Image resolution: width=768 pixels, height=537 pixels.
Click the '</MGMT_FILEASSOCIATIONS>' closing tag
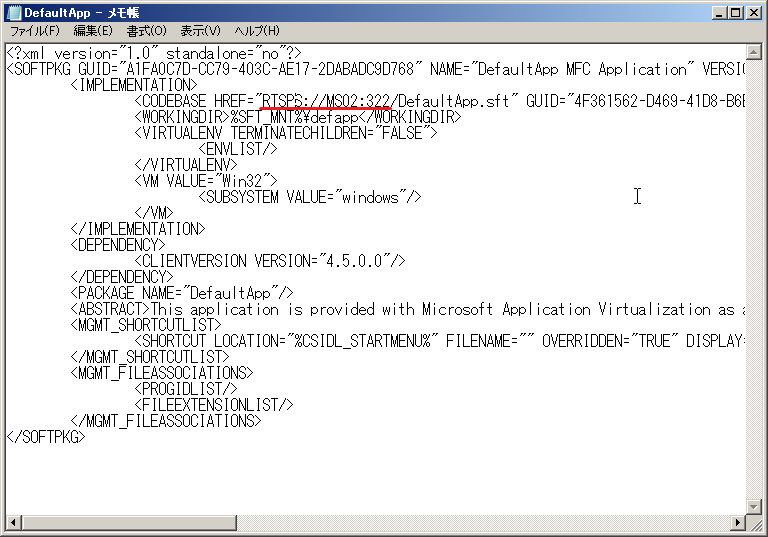pos(166,421)
